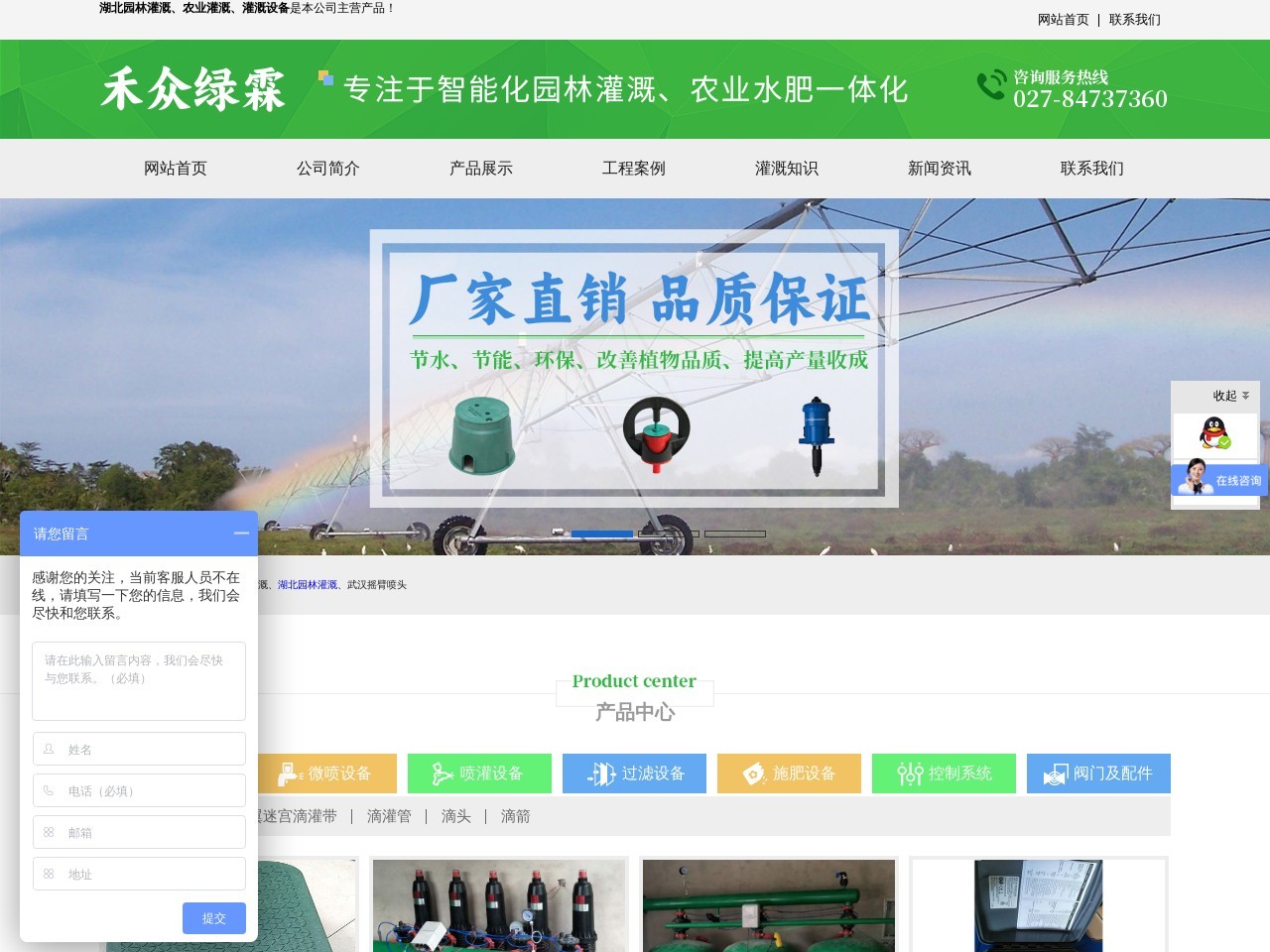The height and width of the screenshot is (952, 1270).
Task: Follow the 湖北园林灌溉 breadcrumb link
Action: [x=308, y=585]
